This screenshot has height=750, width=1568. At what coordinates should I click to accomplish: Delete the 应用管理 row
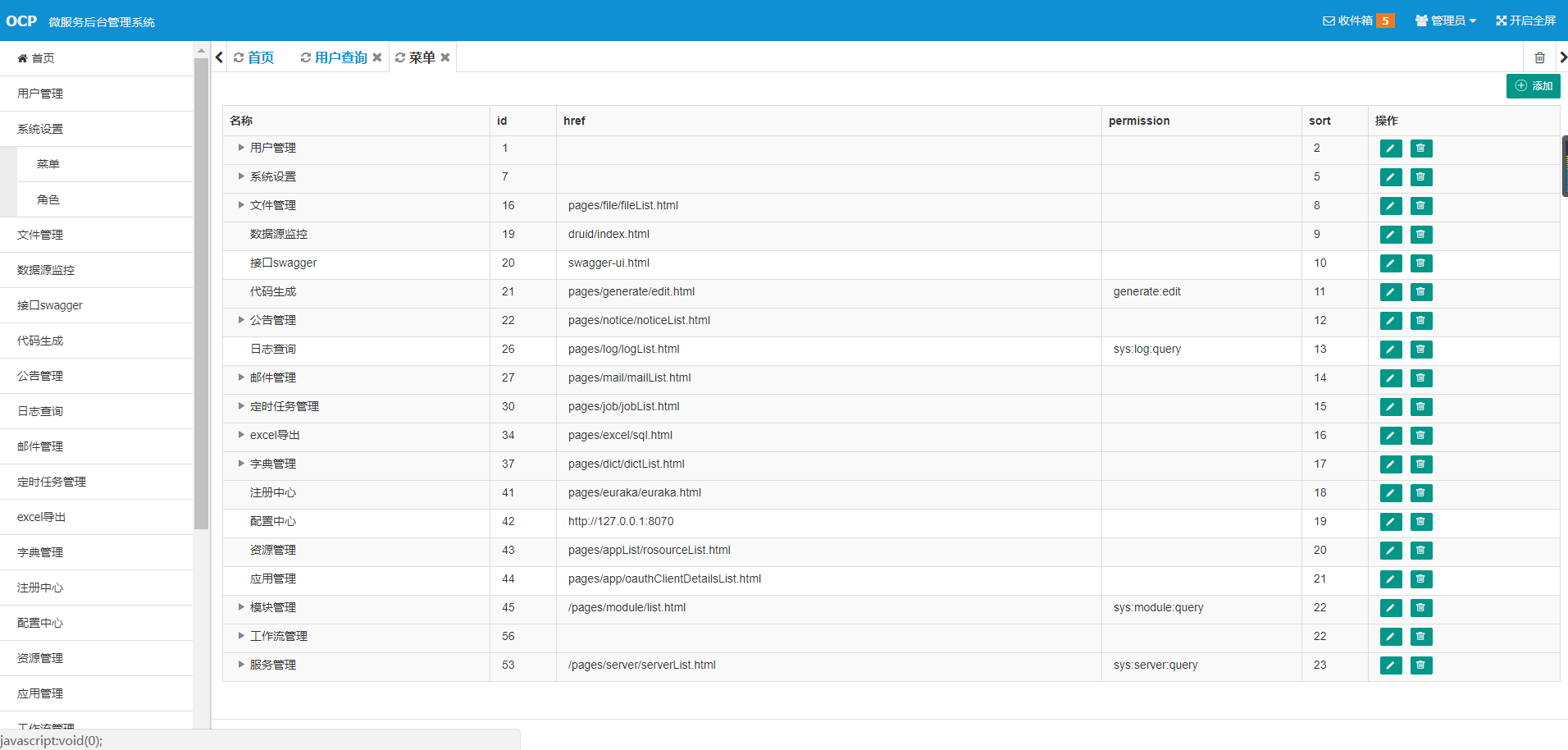[x=1421, y=579]
